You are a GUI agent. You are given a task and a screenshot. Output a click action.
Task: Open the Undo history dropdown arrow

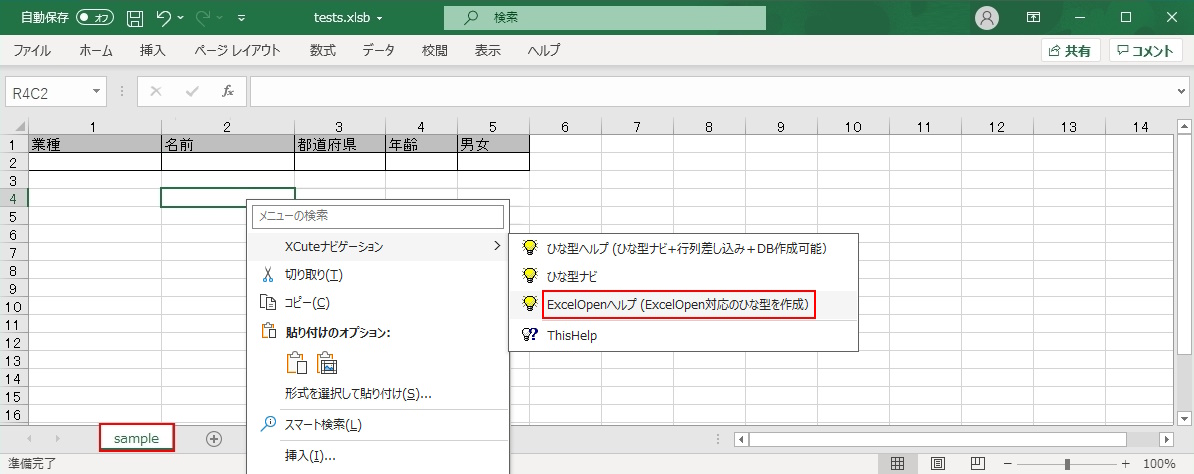click(x=180, y=18)
